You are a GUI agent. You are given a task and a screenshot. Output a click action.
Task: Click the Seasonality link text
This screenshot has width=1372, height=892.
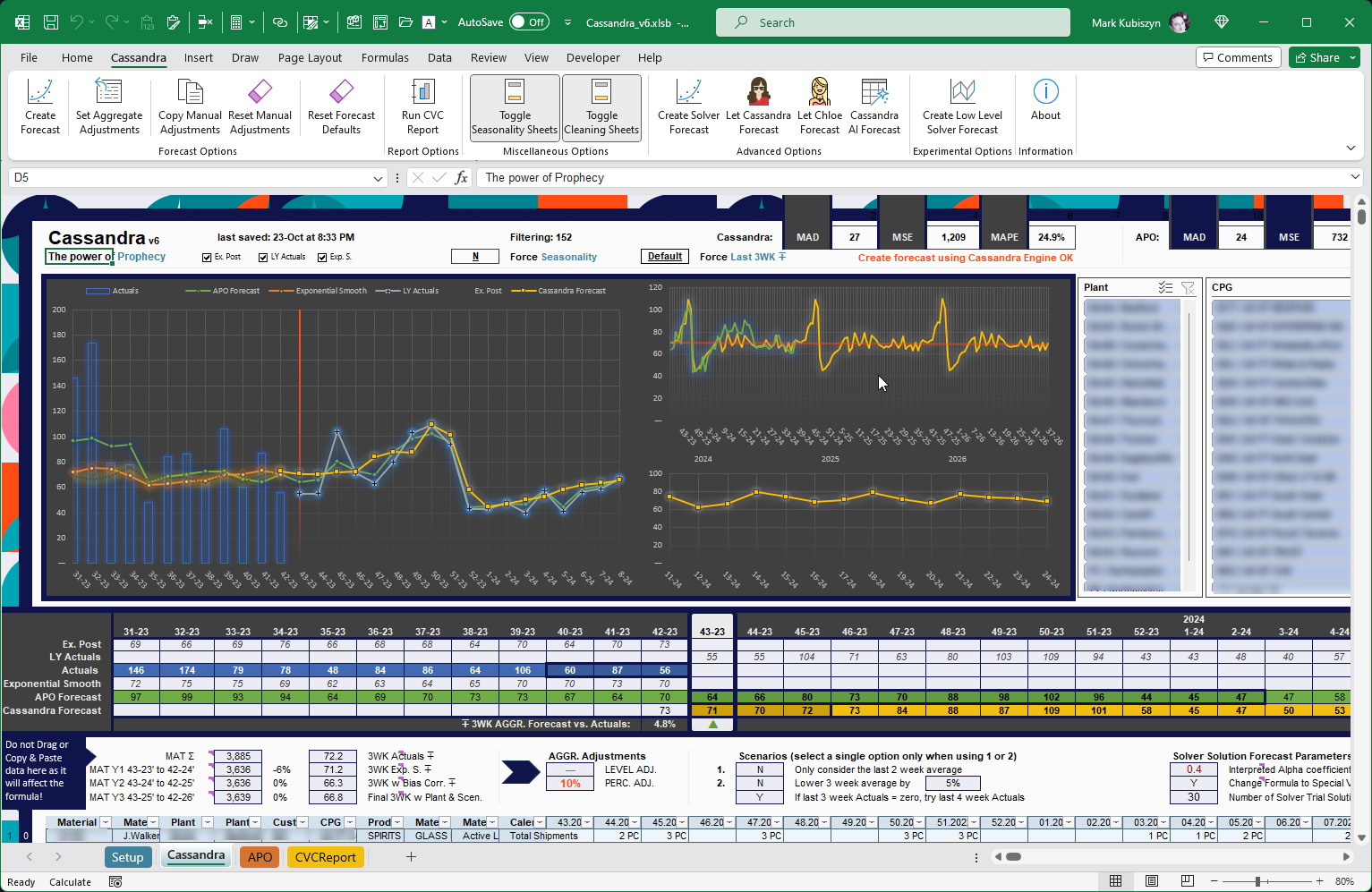point(569,257)
